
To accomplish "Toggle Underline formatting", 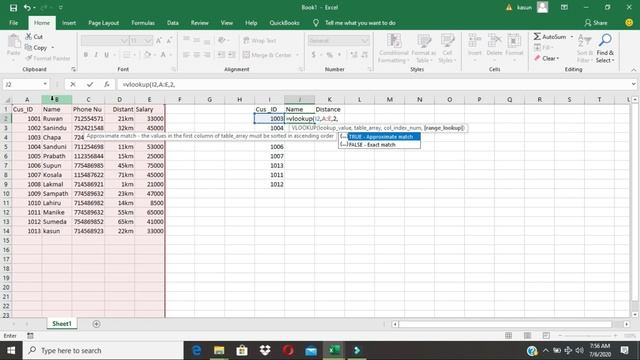I will point(106,55).
